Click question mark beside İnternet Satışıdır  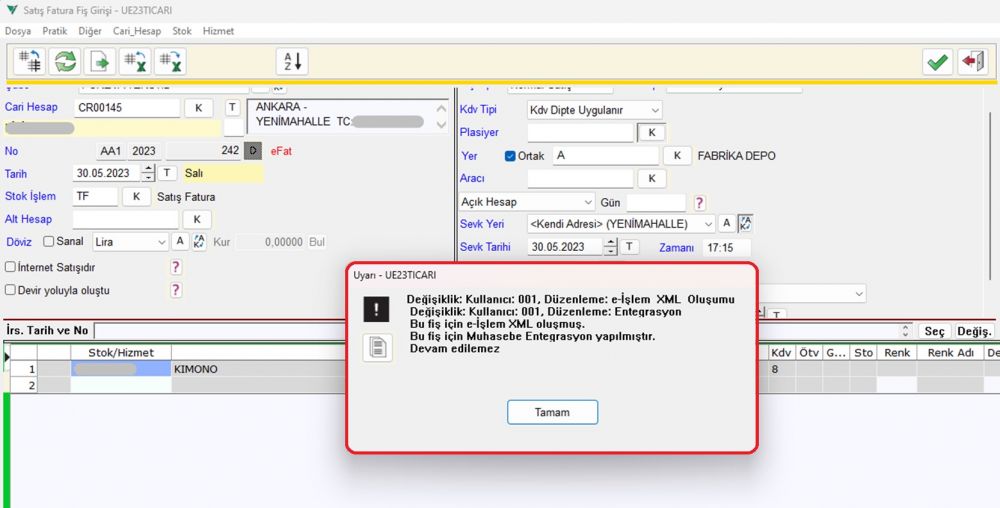pos(176,267)
